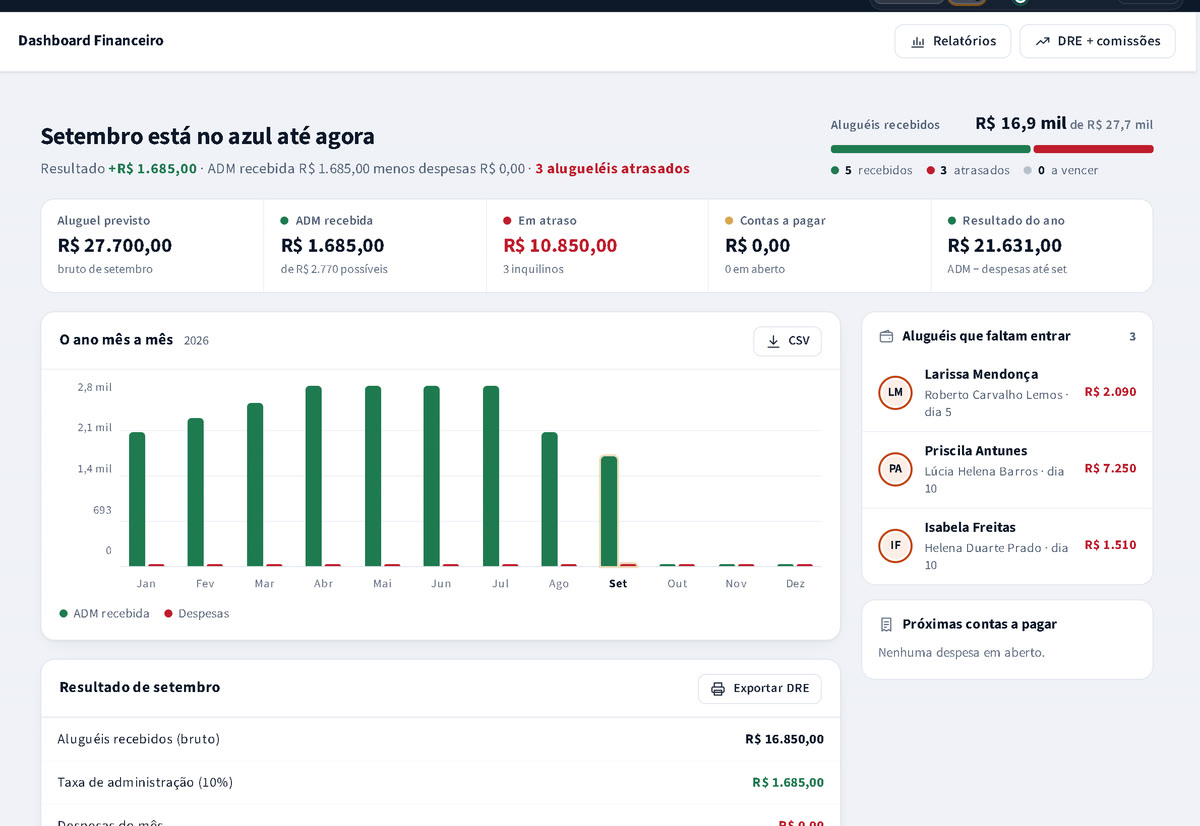Click 'Taxa de administração (10%)' row label
Image resolution: width=1200 pixels, height=826 pixels.
145,782
